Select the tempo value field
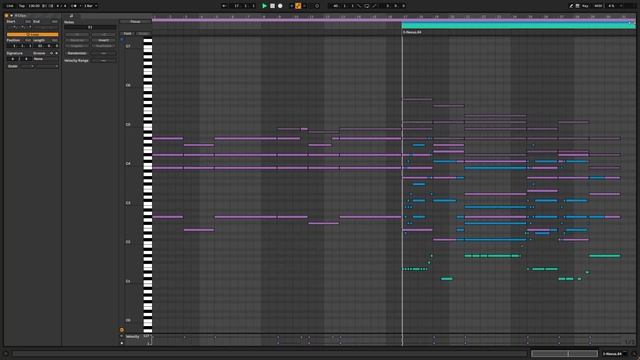 pos(34,6)
